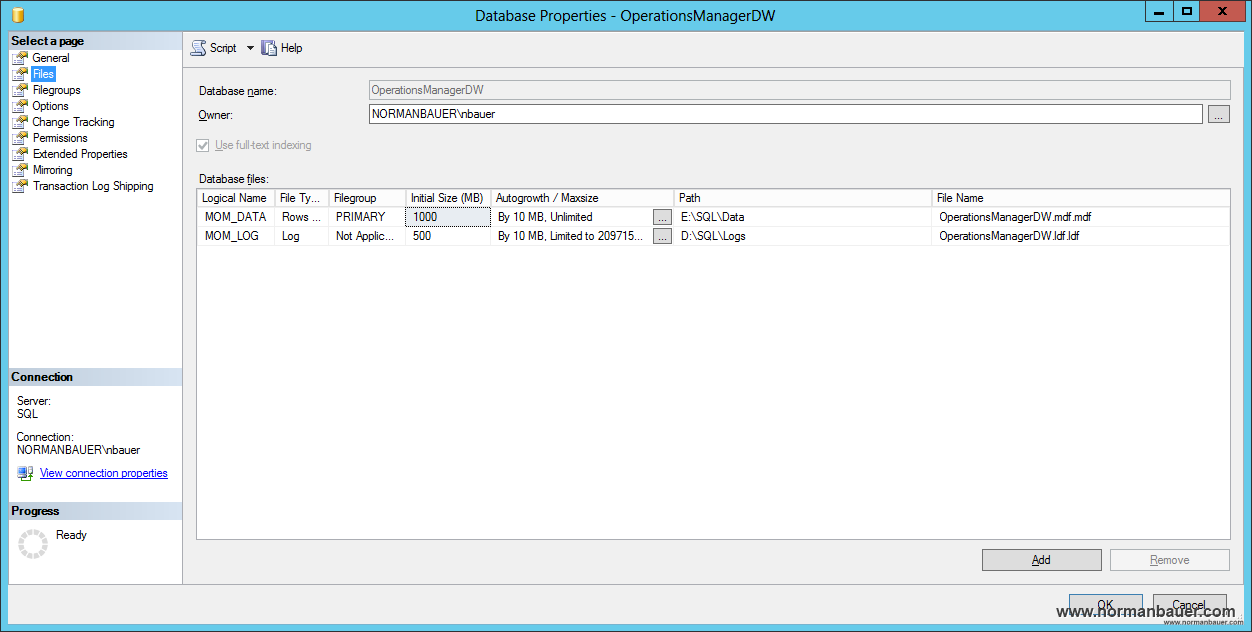
Task: Click the Script toolbar icon
Action: point(198,48)
